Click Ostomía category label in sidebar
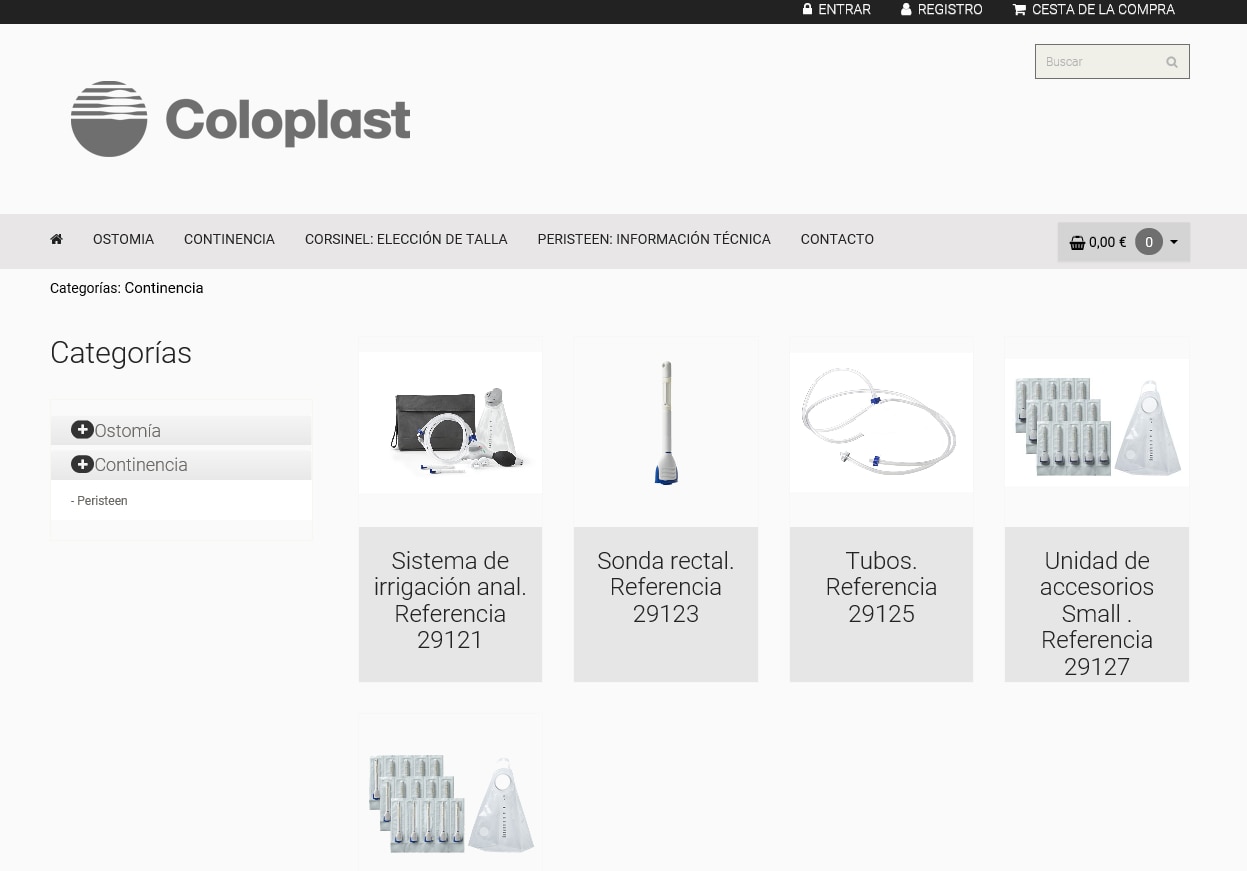Screen dimensions: 1247x871 pyautogui.click(x=128, y=431)
